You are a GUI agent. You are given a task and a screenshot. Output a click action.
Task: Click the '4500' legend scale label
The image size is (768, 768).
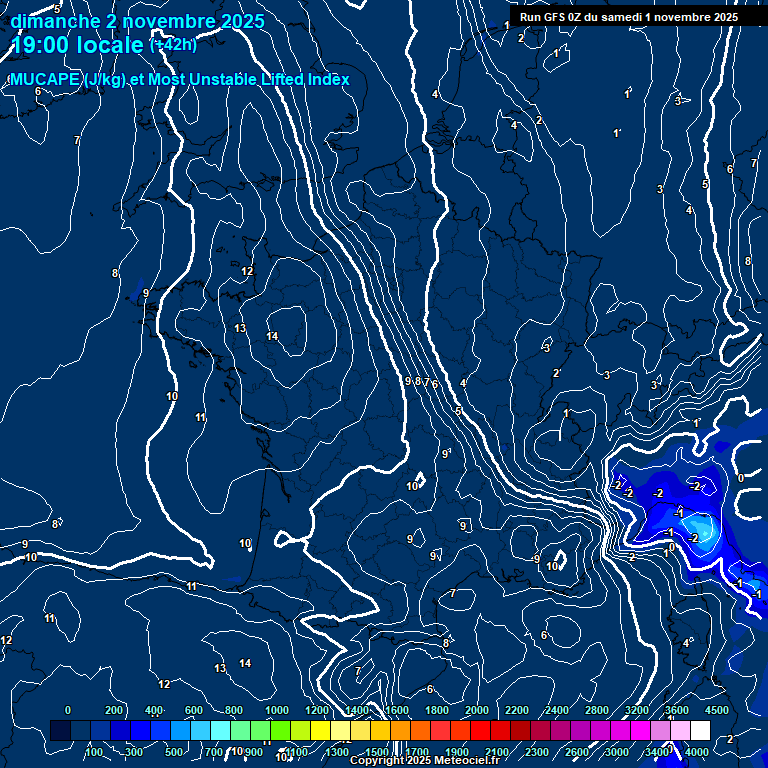717,710
